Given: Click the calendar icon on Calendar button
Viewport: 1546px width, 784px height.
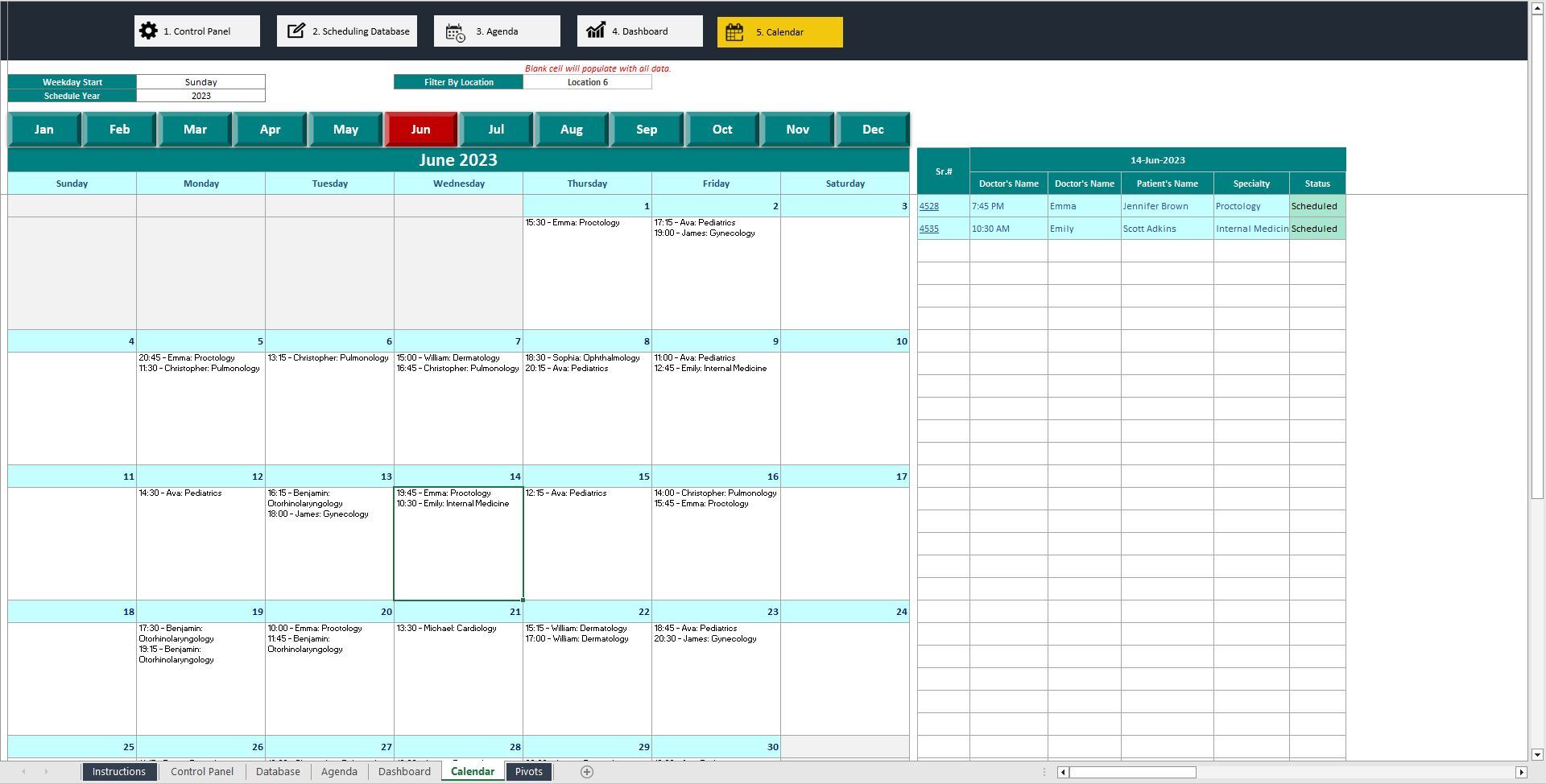Looking at the screenshot, I should tap(734, 31).
